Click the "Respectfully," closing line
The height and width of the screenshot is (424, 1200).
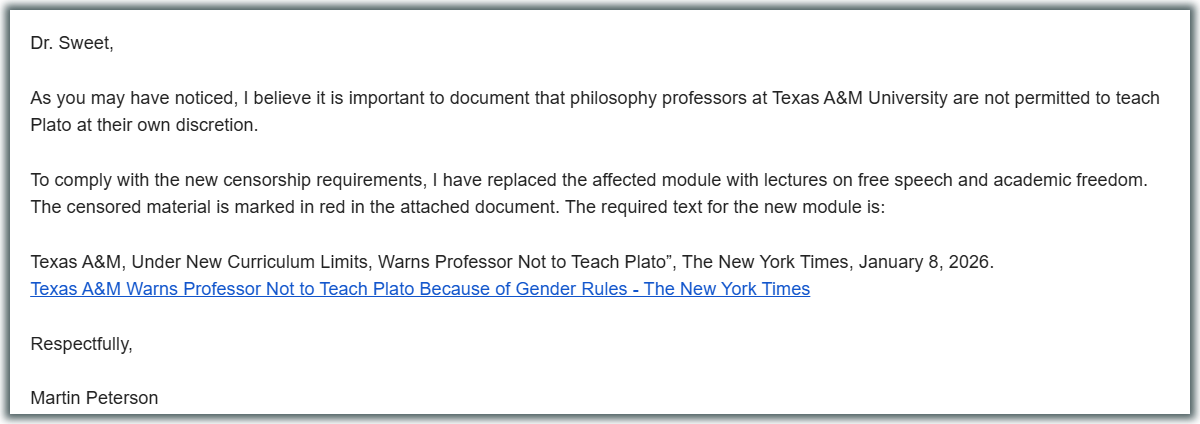81,344
